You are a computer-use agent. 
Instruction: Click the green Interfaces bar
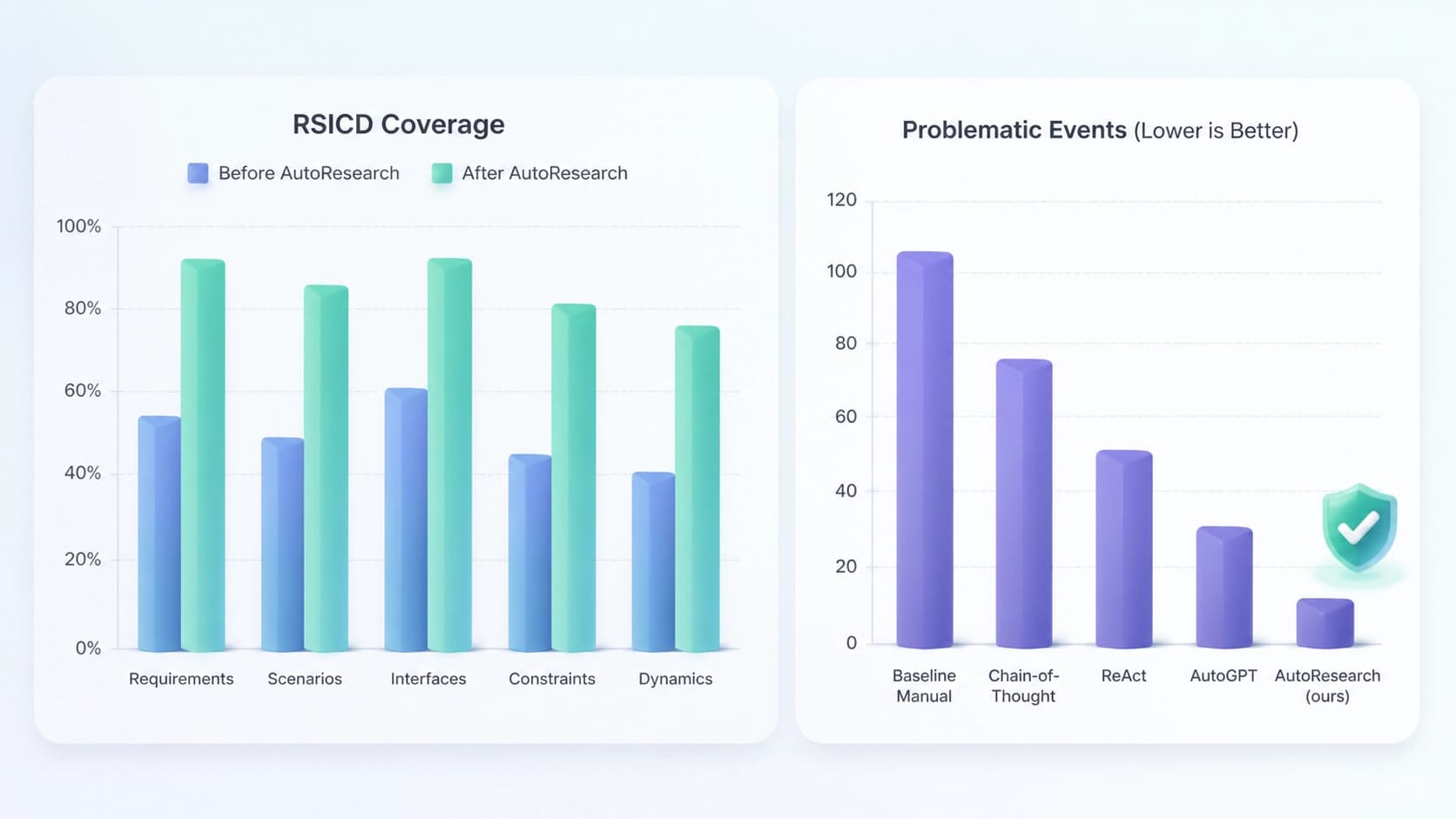450,455
